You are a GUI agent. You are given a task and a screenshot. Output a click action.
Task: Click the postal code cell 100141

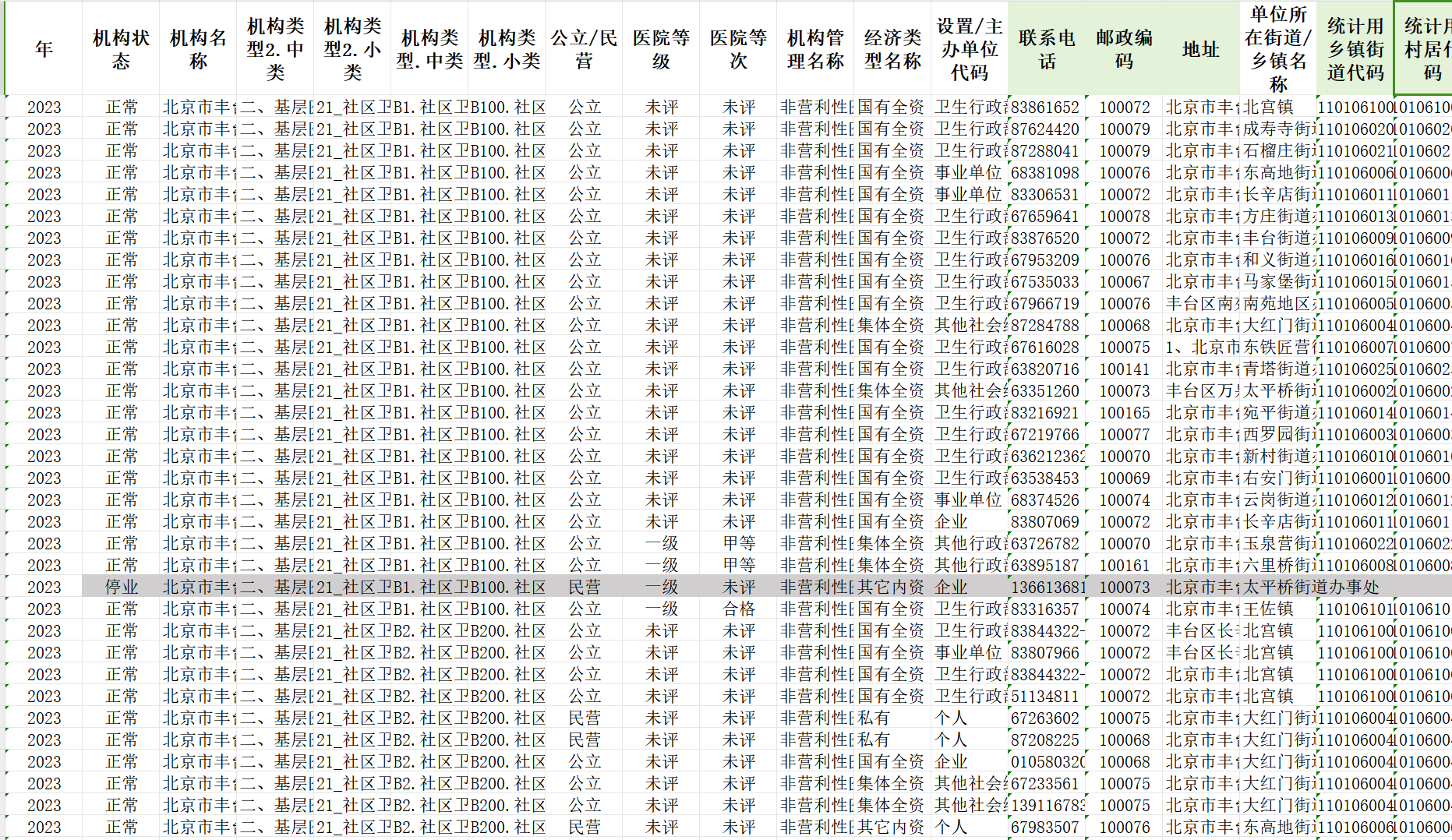click(1123, 369)
